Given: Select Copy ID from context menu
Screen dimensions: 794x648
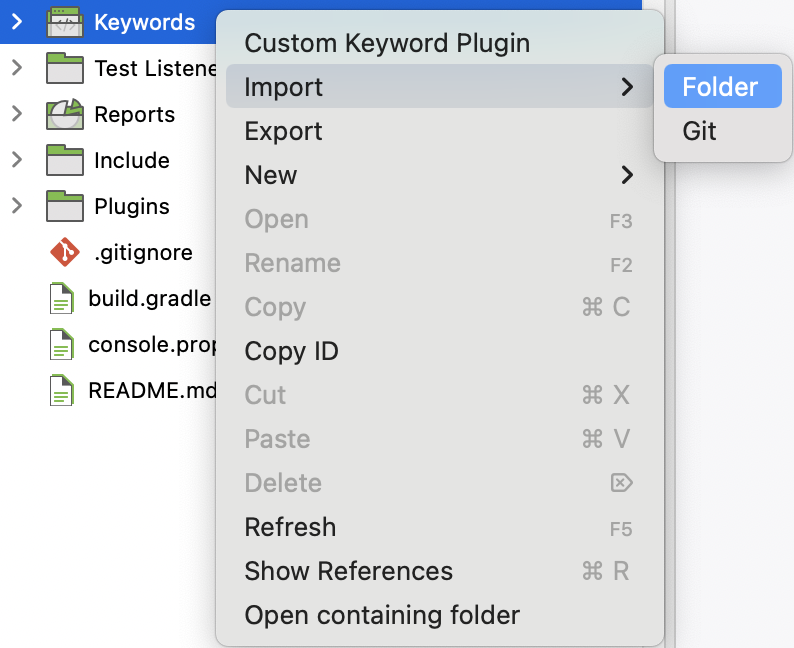Looking at the screenshot, I should pos(291,351).
